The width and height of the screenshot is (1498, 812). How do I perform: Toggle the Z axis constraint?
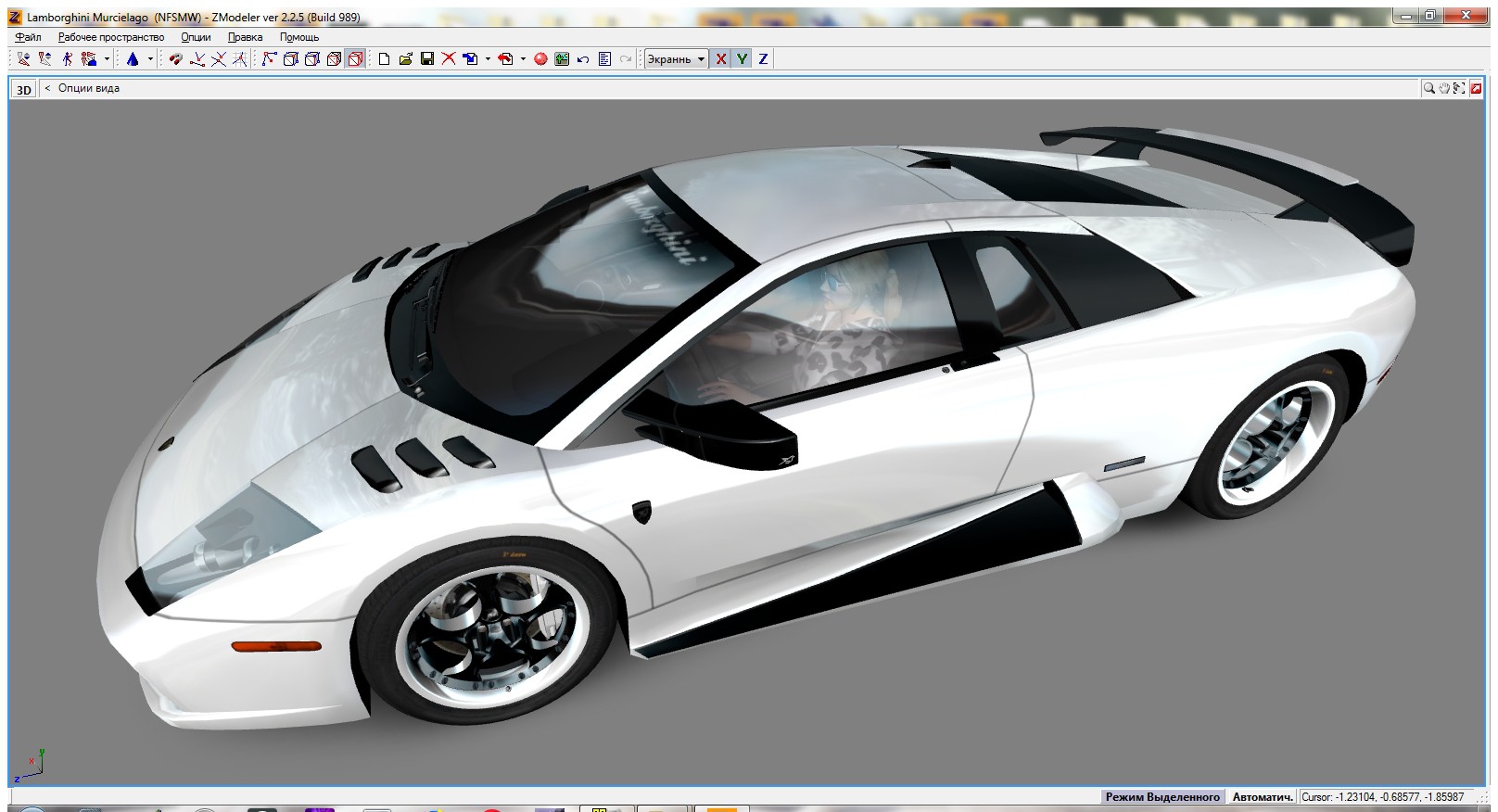[x=763, y=58]
